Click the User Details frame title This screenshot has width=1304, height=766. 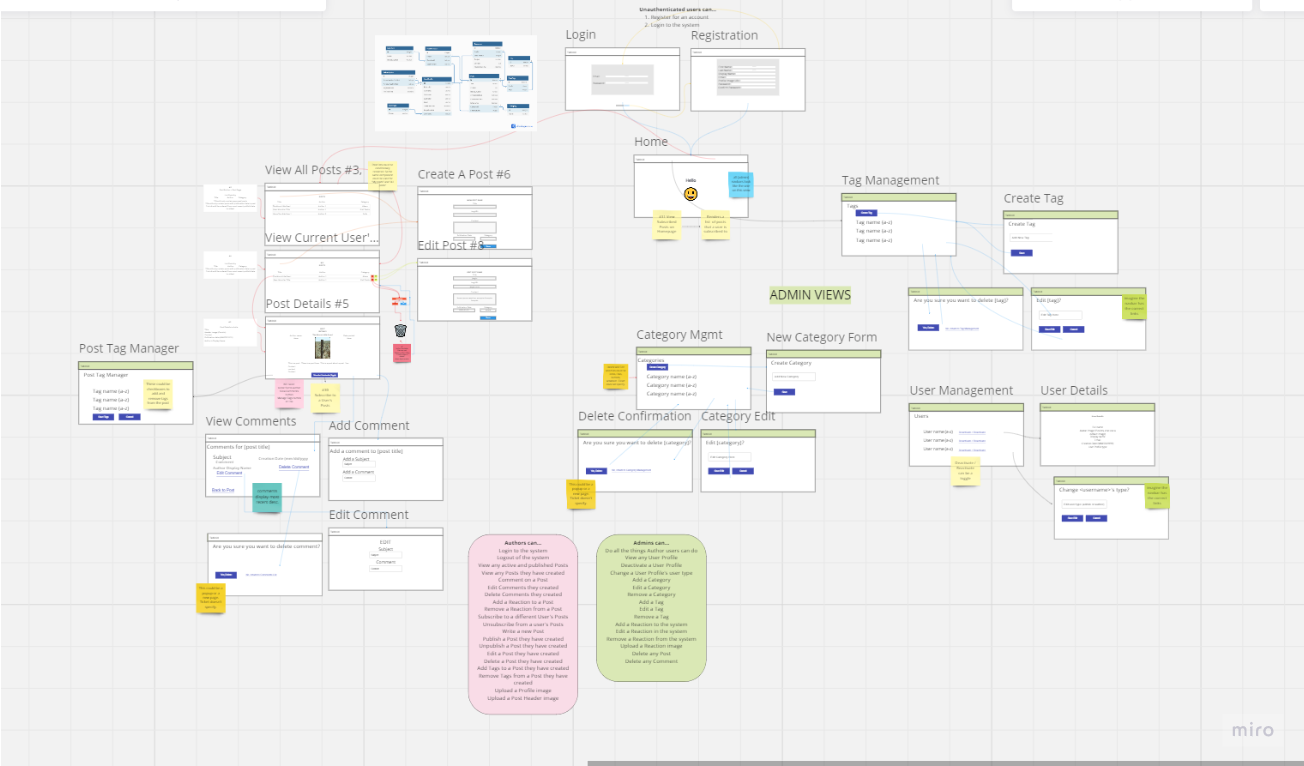point(1074,390)
